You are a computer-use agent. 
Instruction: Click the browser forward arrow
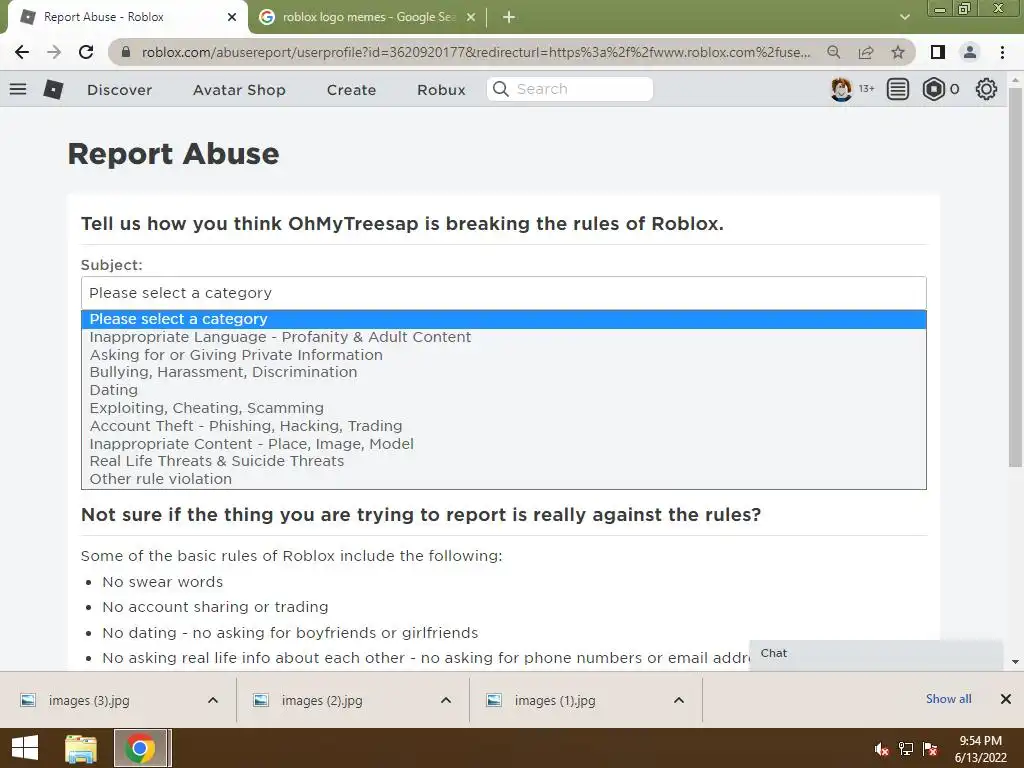(54, 52)
